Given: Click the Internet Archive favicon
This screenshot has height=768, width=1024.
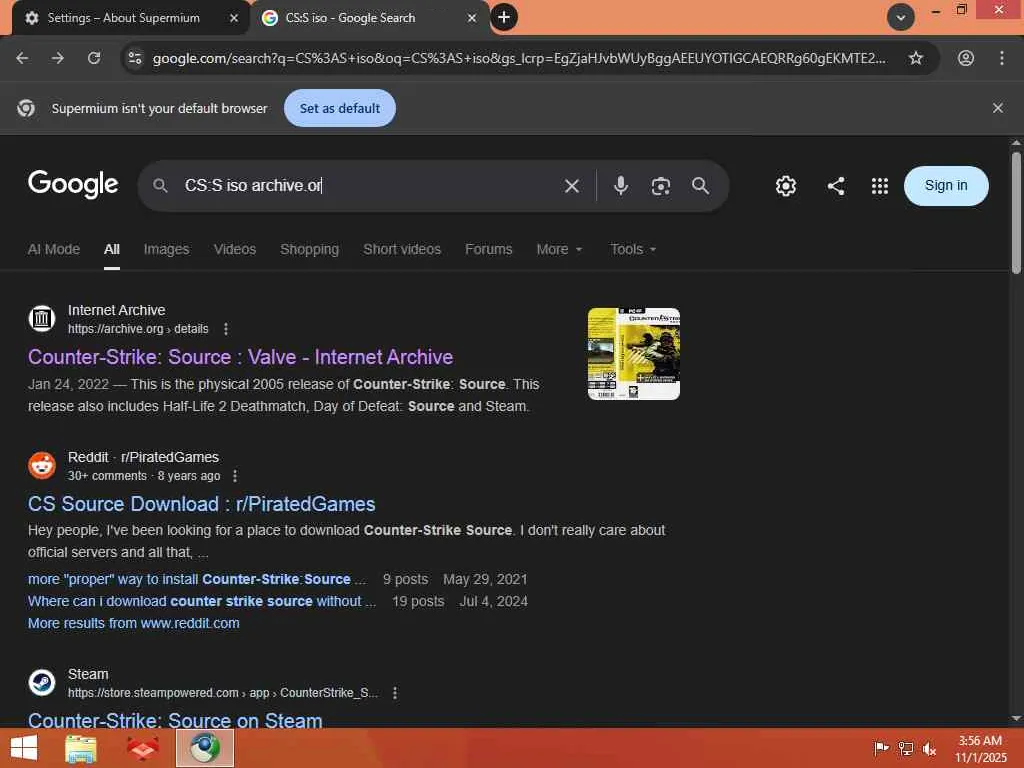Looking at the screenshot, I should click(42, 319).
